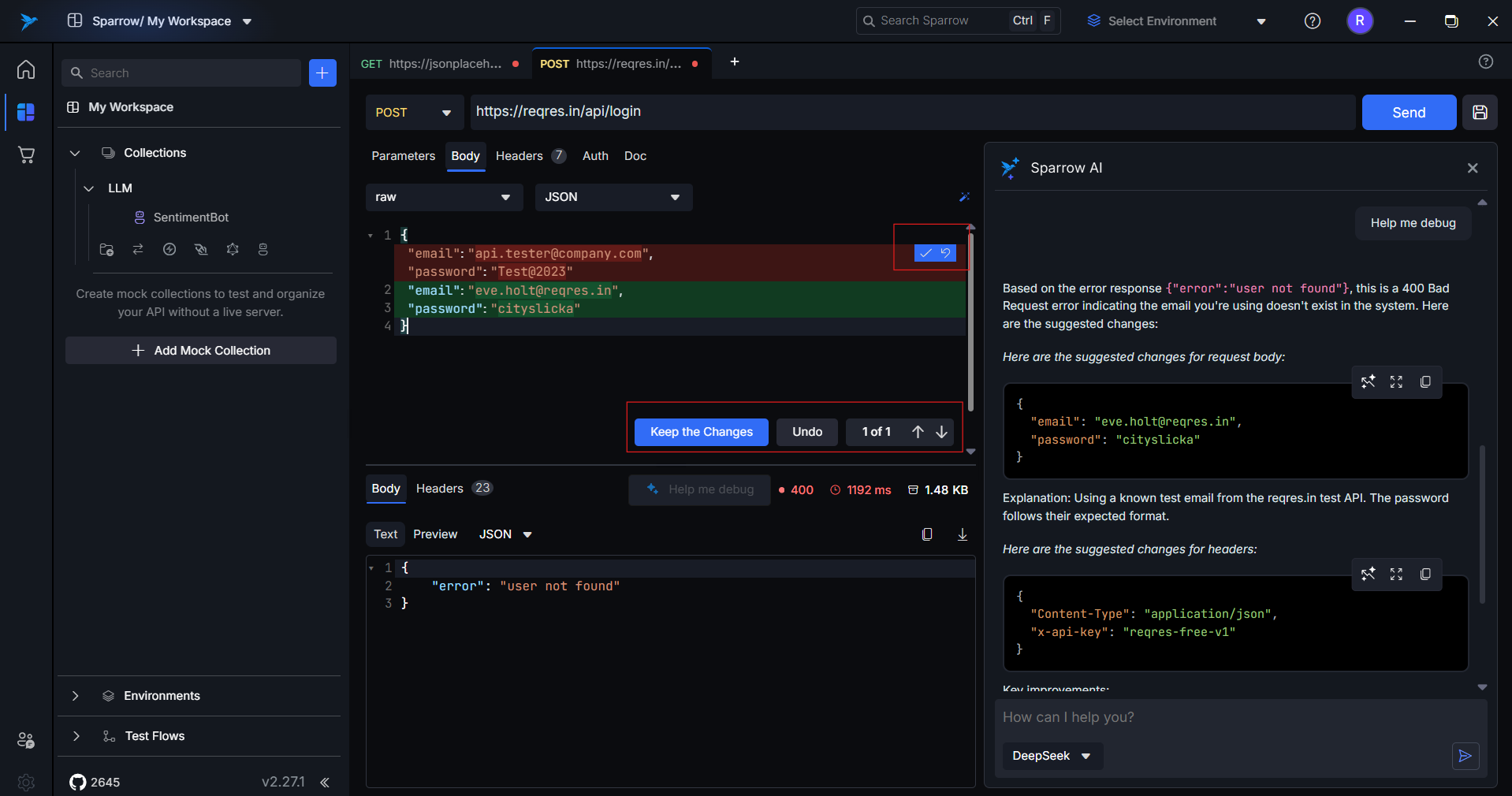1512x796 pixels.
Task: Send the message to Sparrow AI
Action: [x=1465, y=756]
